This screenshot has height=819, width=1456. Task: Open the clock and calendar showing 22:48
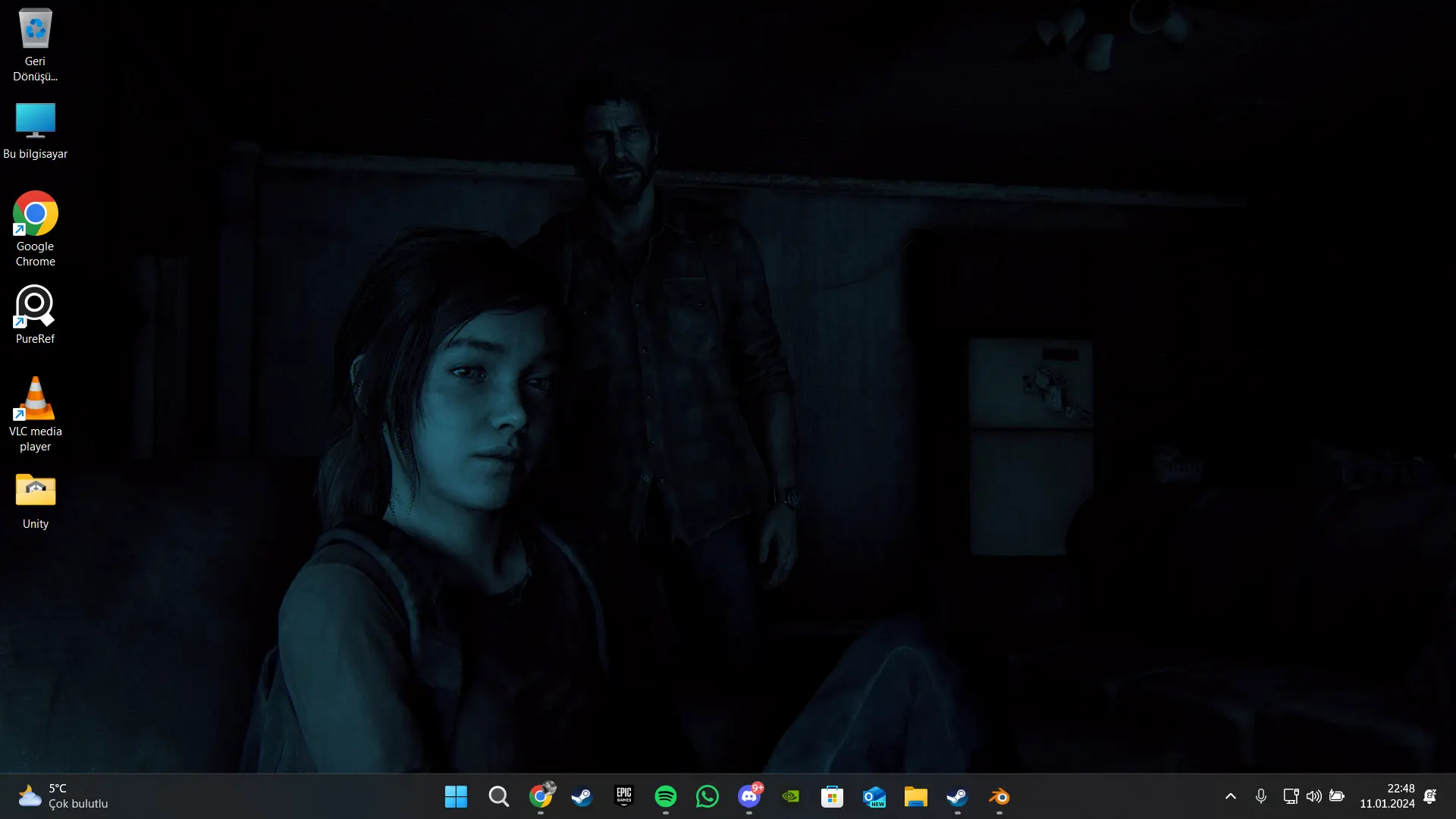1387,796
